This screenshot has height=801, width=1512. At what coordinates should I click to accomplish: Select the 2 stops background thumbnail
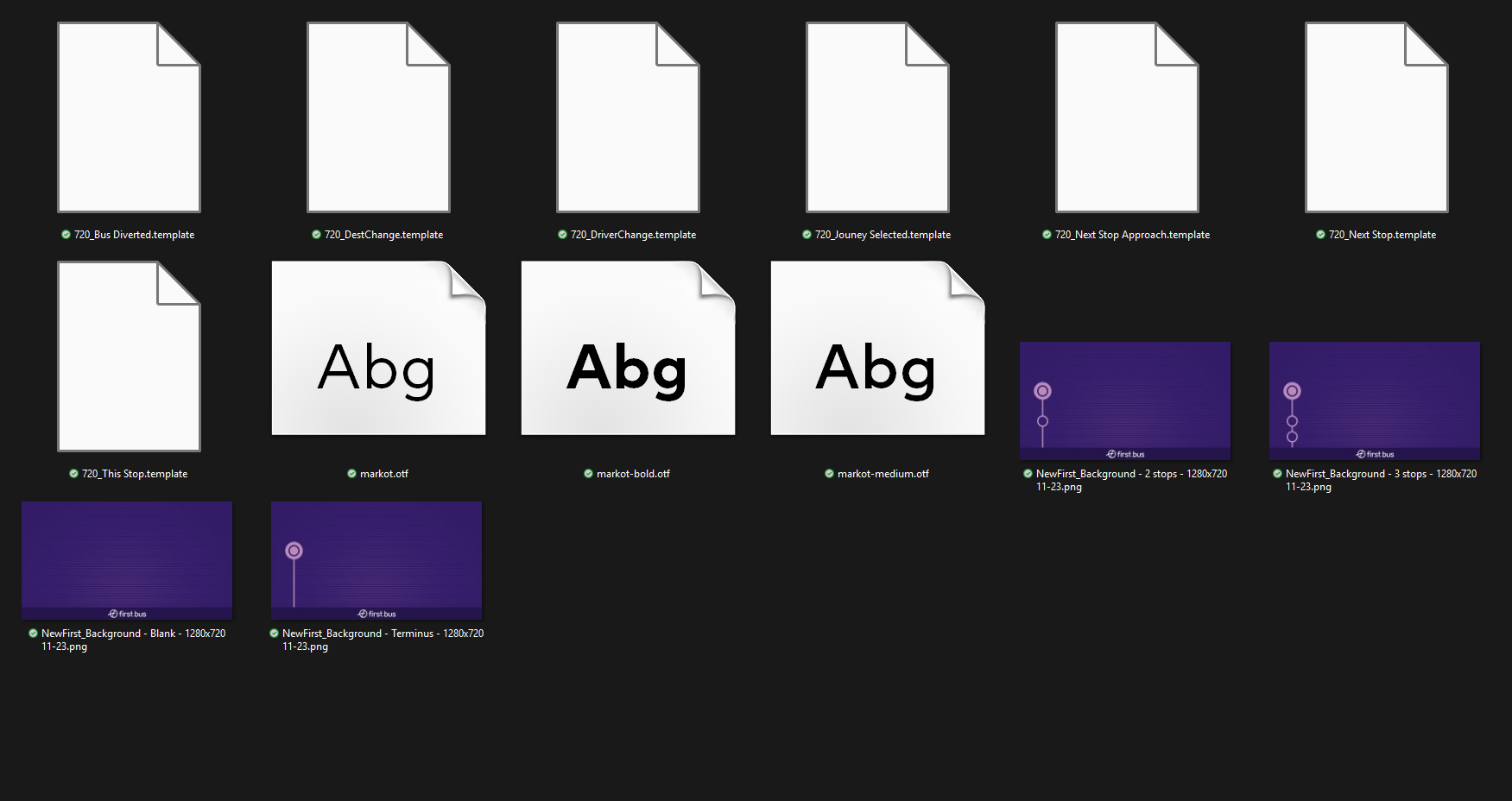[1124, 400]
